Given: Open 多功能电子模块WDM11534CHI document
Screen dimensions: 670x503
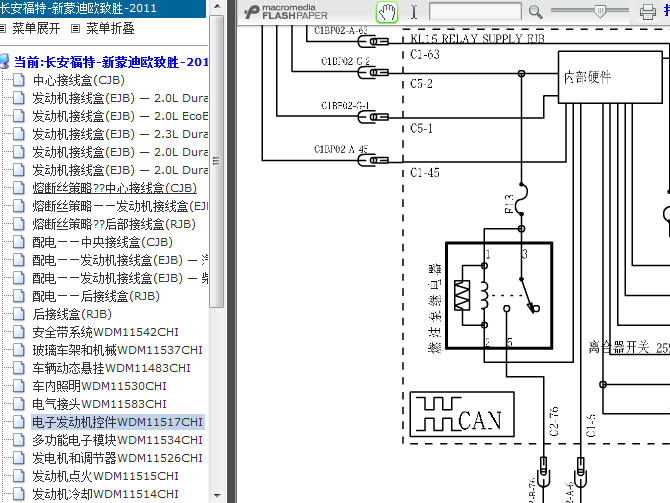Looking at the screenshot, I should pos(118,440).
